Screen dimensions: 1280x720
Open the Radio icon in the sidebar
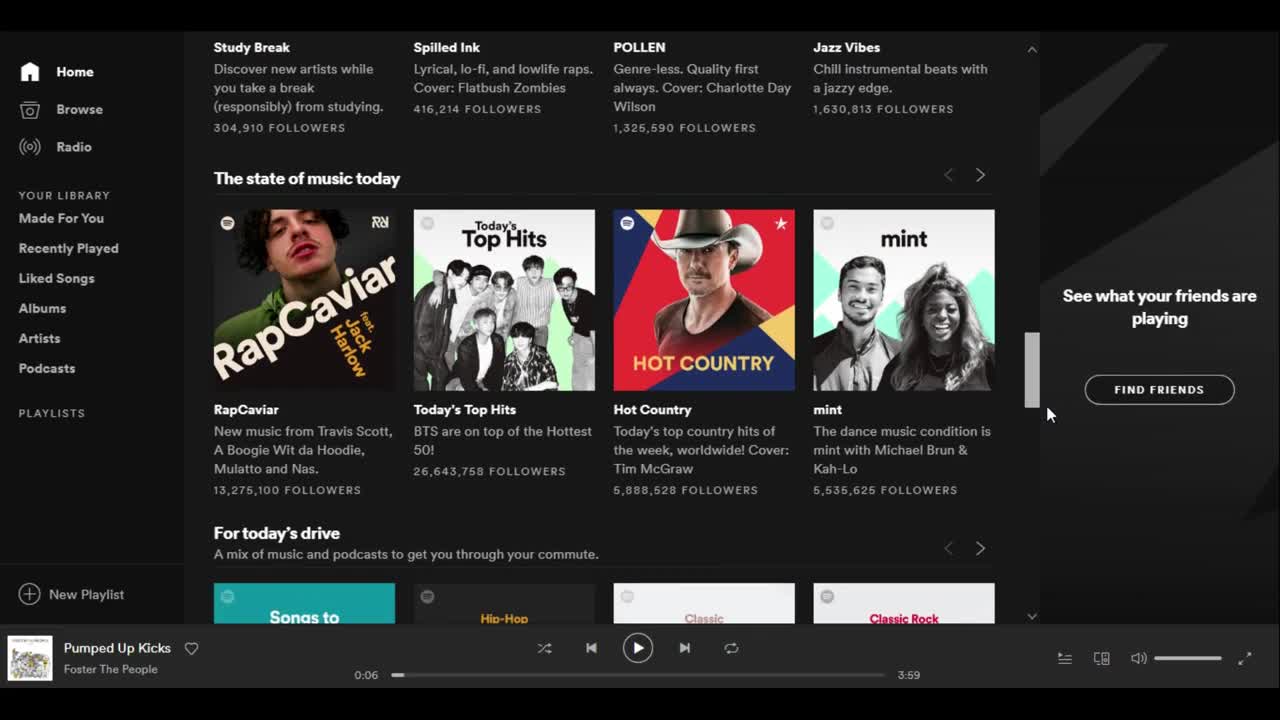pyautogui.click(x=30, y=147)
